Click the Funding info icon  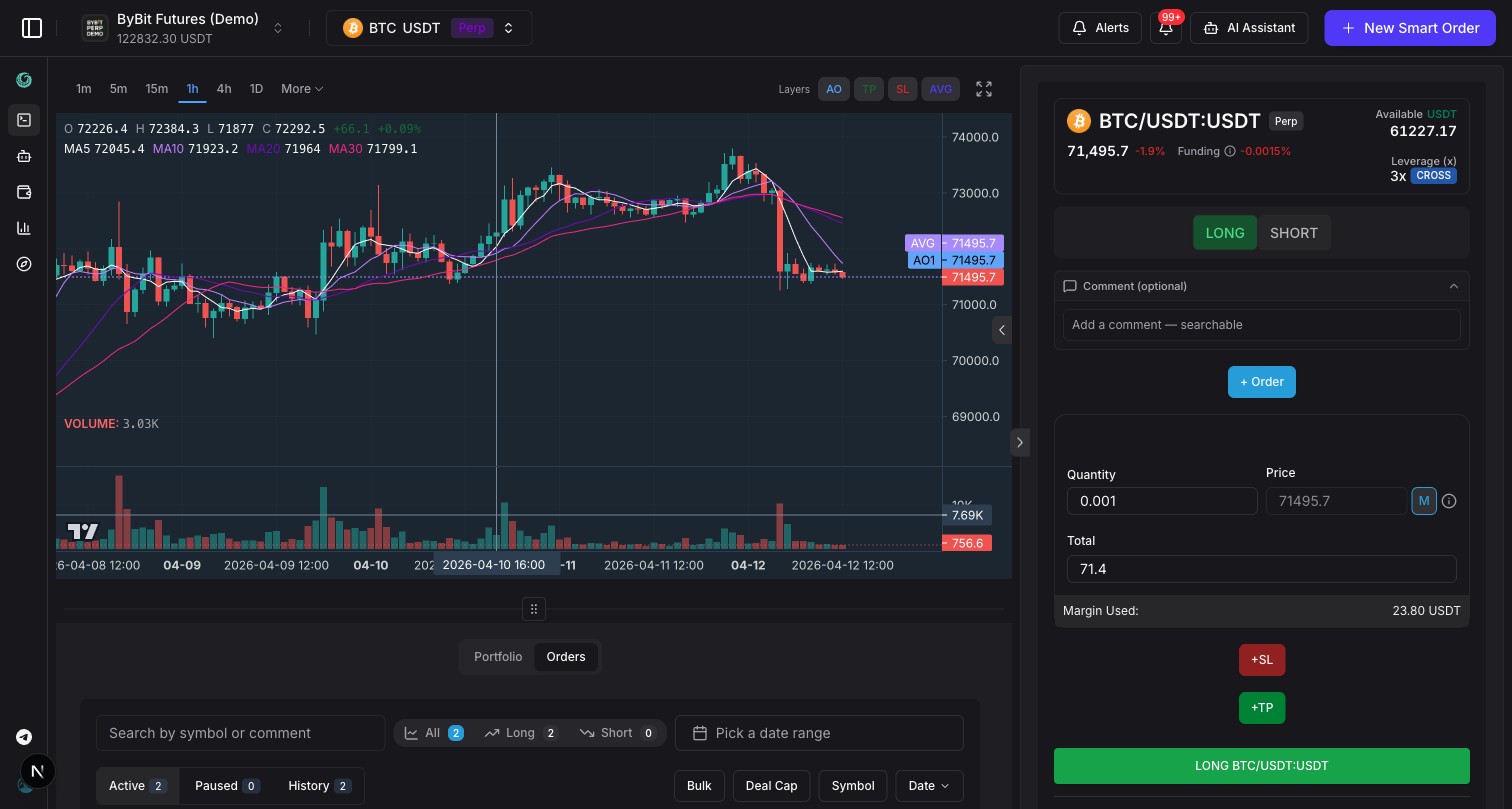(1230, 151)
